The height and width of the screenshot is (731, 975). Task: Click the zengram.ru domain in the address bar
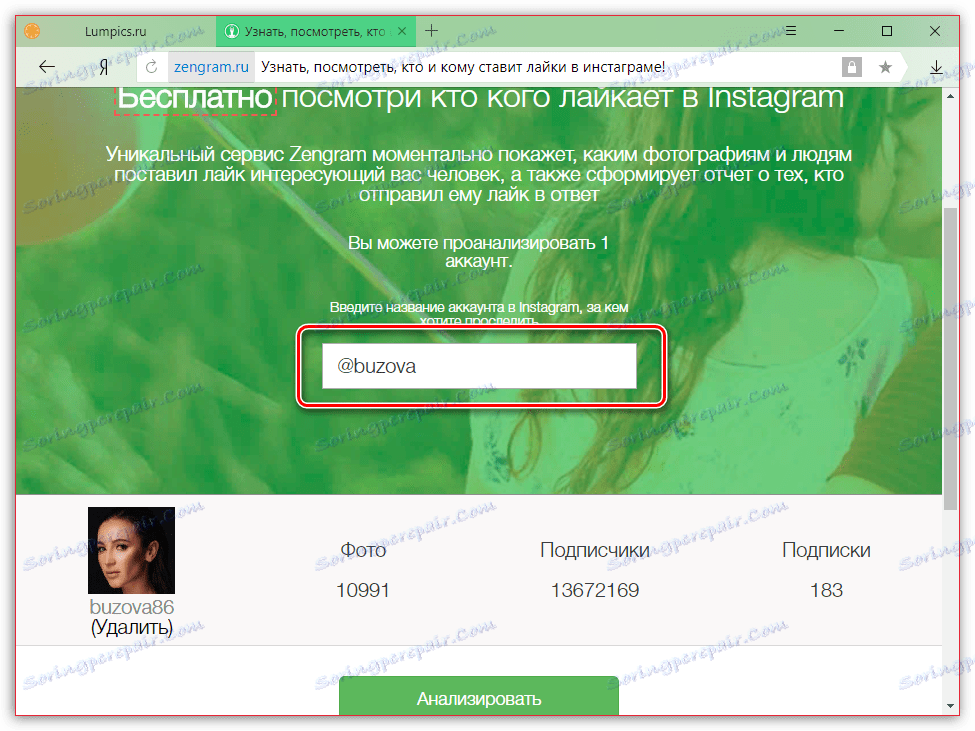point(211,67)
